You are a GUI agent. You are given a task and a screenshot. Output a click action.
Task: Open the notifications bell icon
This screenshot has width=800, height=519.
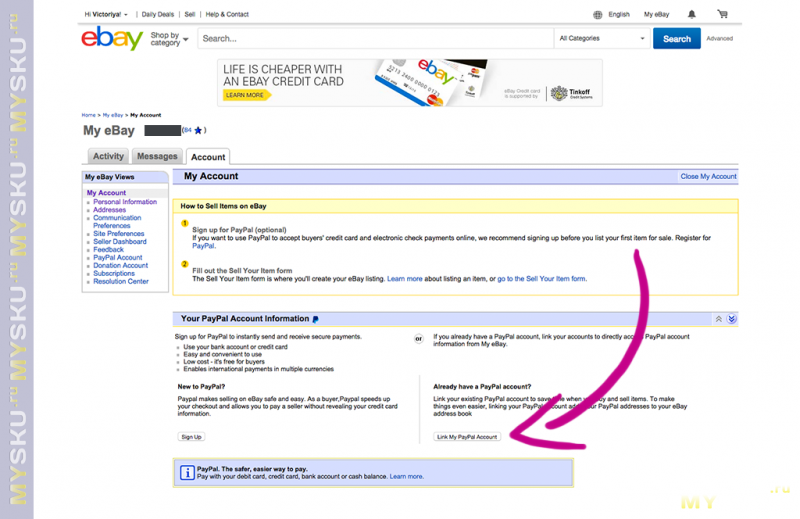[x=691, y=14]
